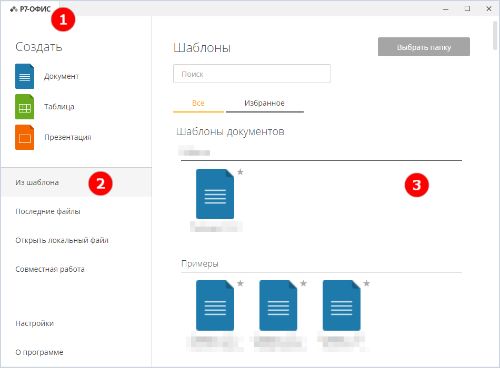The image size is (500, 368).
Task: Mark second Примеры template as favorite
Action: point(303,283)
